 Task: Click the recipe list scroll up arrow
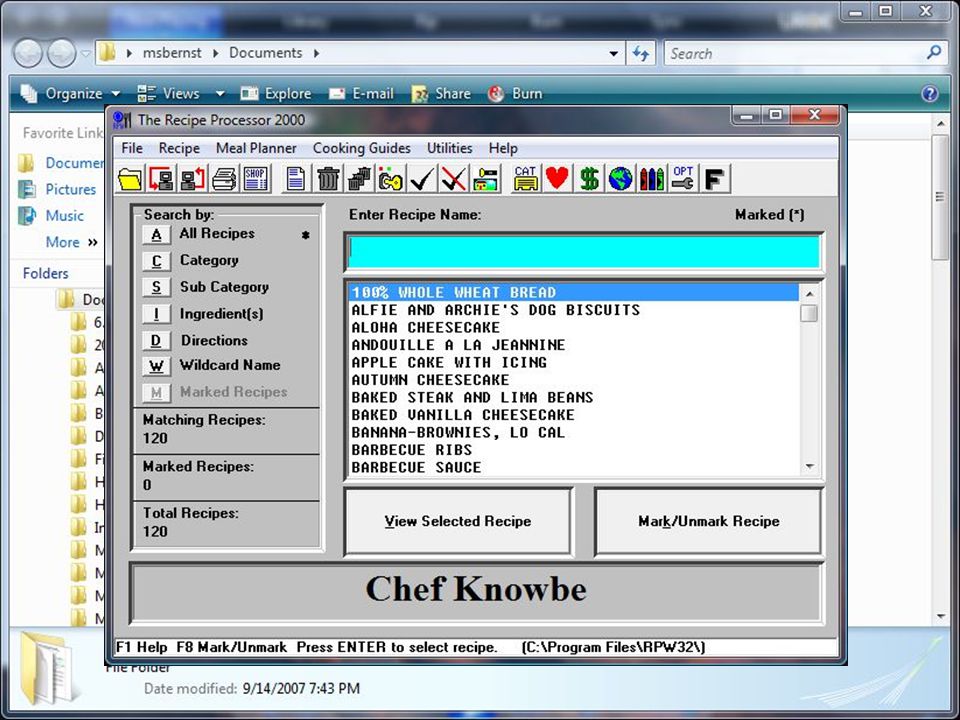tap(809, 293)
